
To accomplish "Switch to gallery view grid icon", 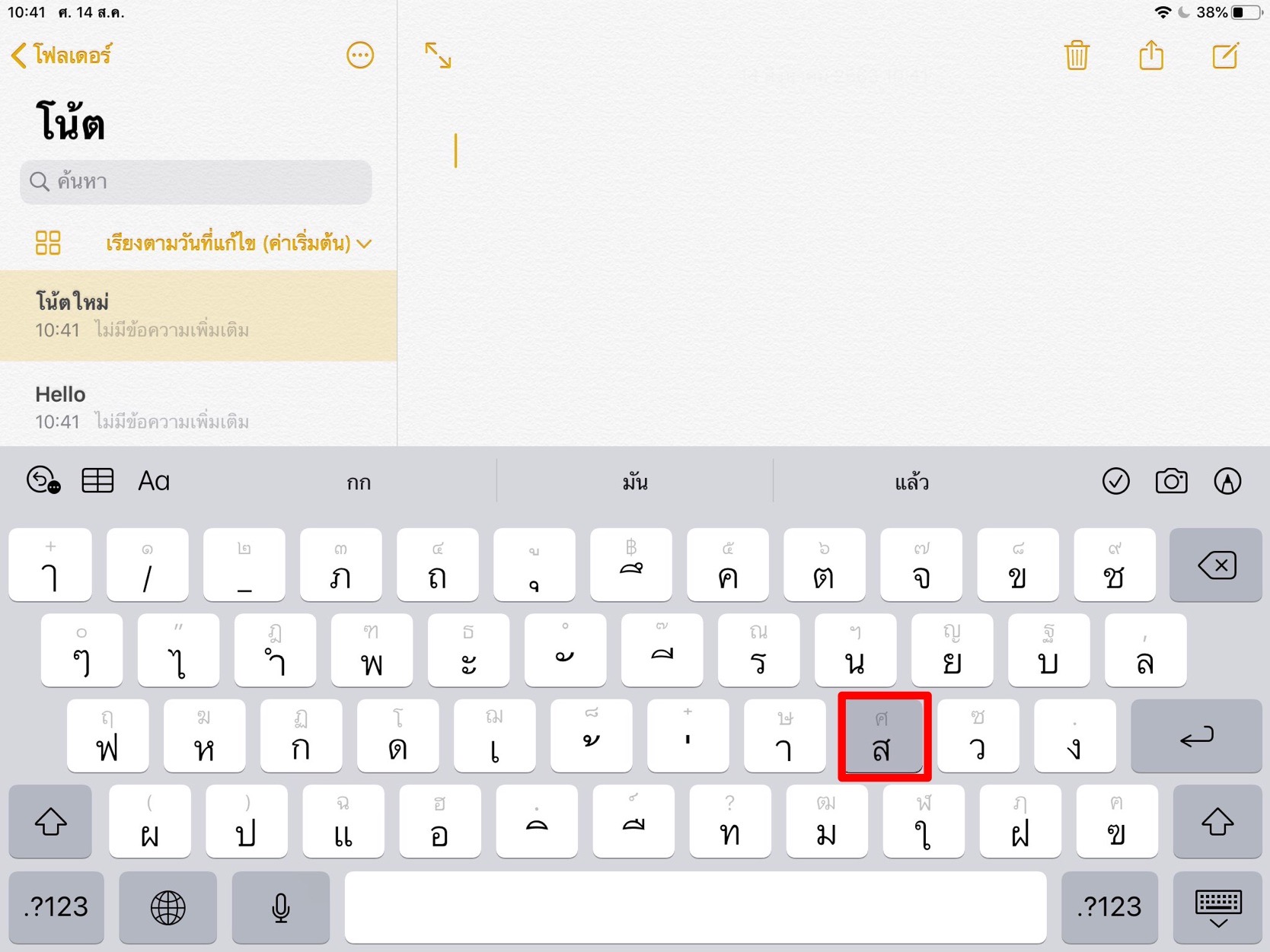I will (x=48, y=243).
